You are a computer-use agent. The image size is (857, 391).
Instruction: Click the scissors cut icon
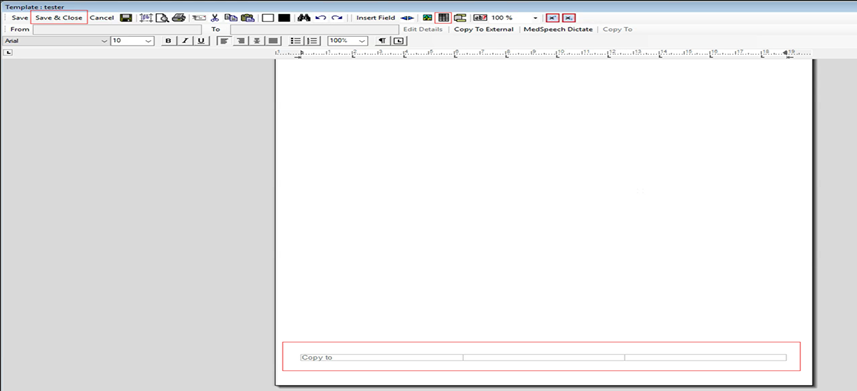point(215,18)
